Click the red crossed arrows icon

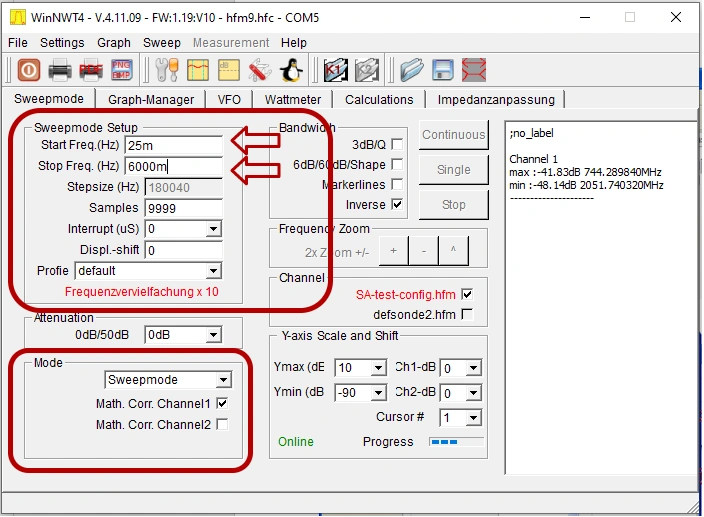point(474,70)
